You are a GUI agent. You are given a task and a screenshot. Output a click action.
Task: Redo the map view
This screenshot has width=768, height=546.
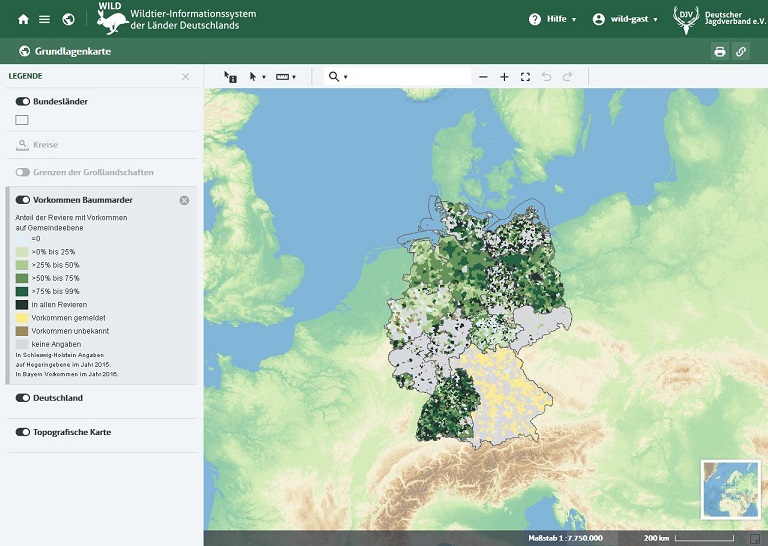click(x=568, y=77)
